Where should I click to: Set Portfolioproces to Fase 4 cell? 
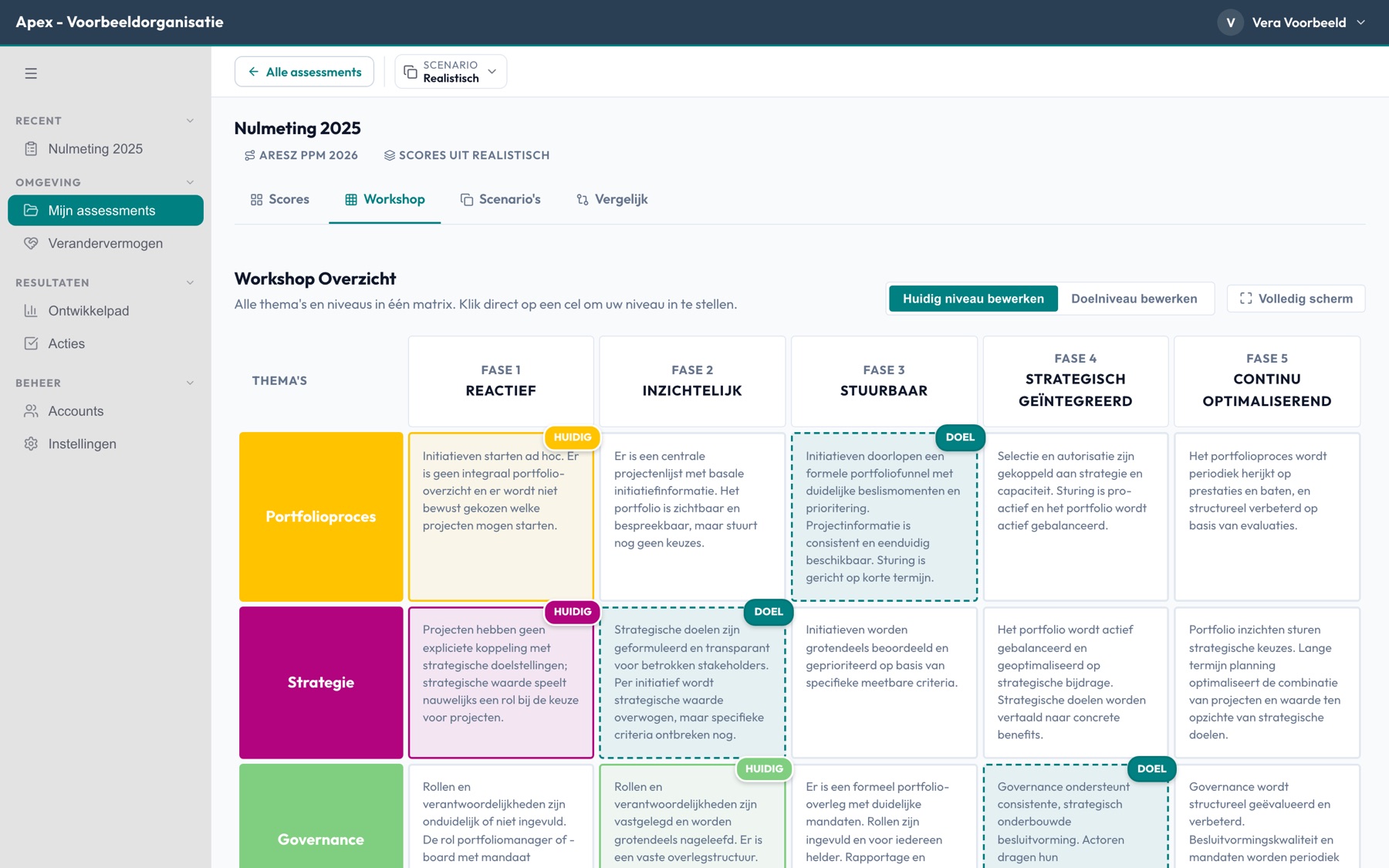tap(1075, 517)
